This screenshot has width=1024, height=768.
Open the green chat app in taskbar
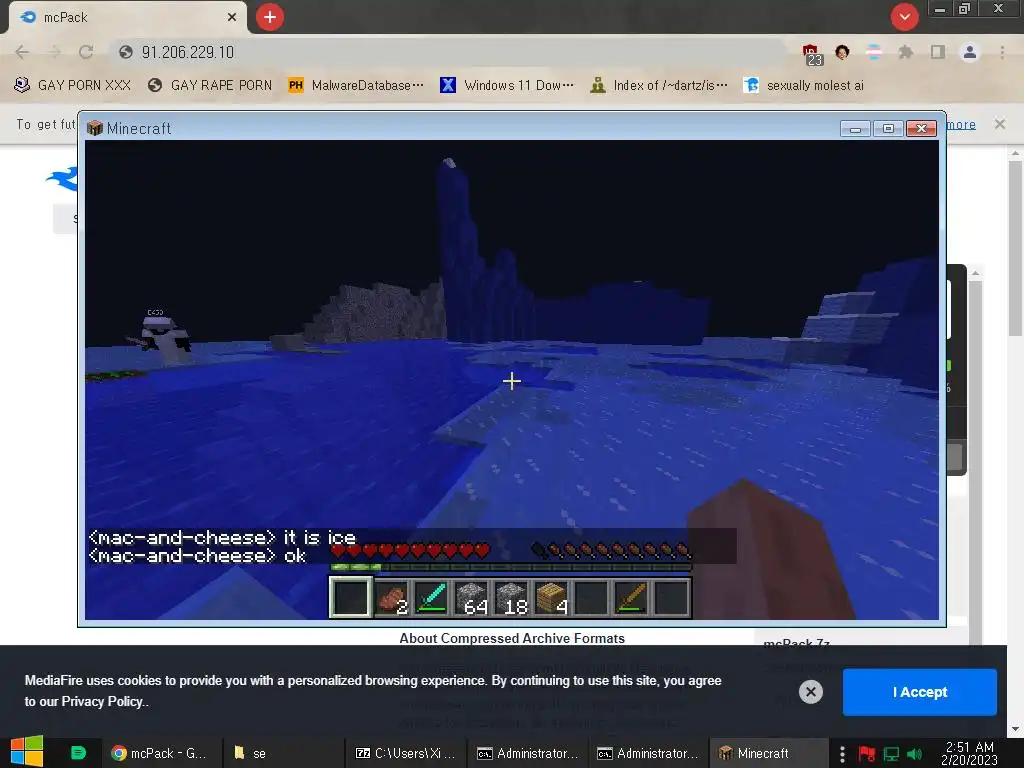[78, 753]
